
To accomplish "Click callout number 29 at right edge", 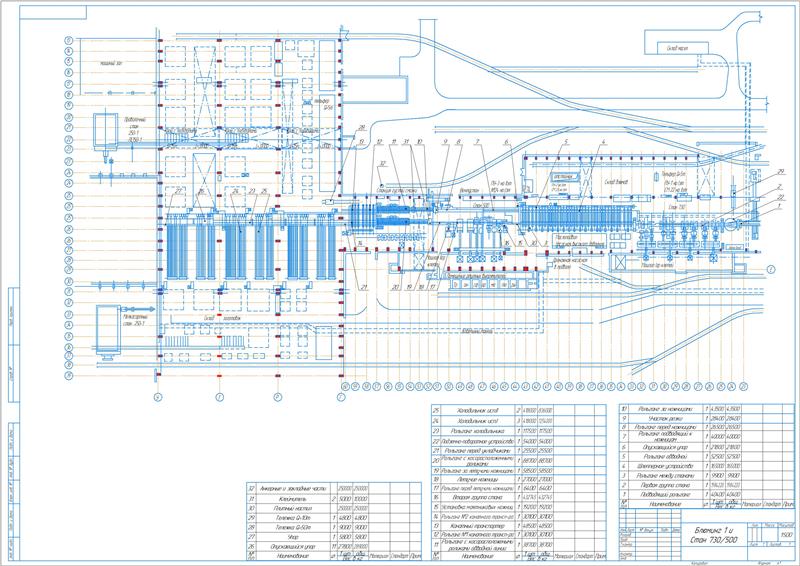I will [x=781, y=172].
